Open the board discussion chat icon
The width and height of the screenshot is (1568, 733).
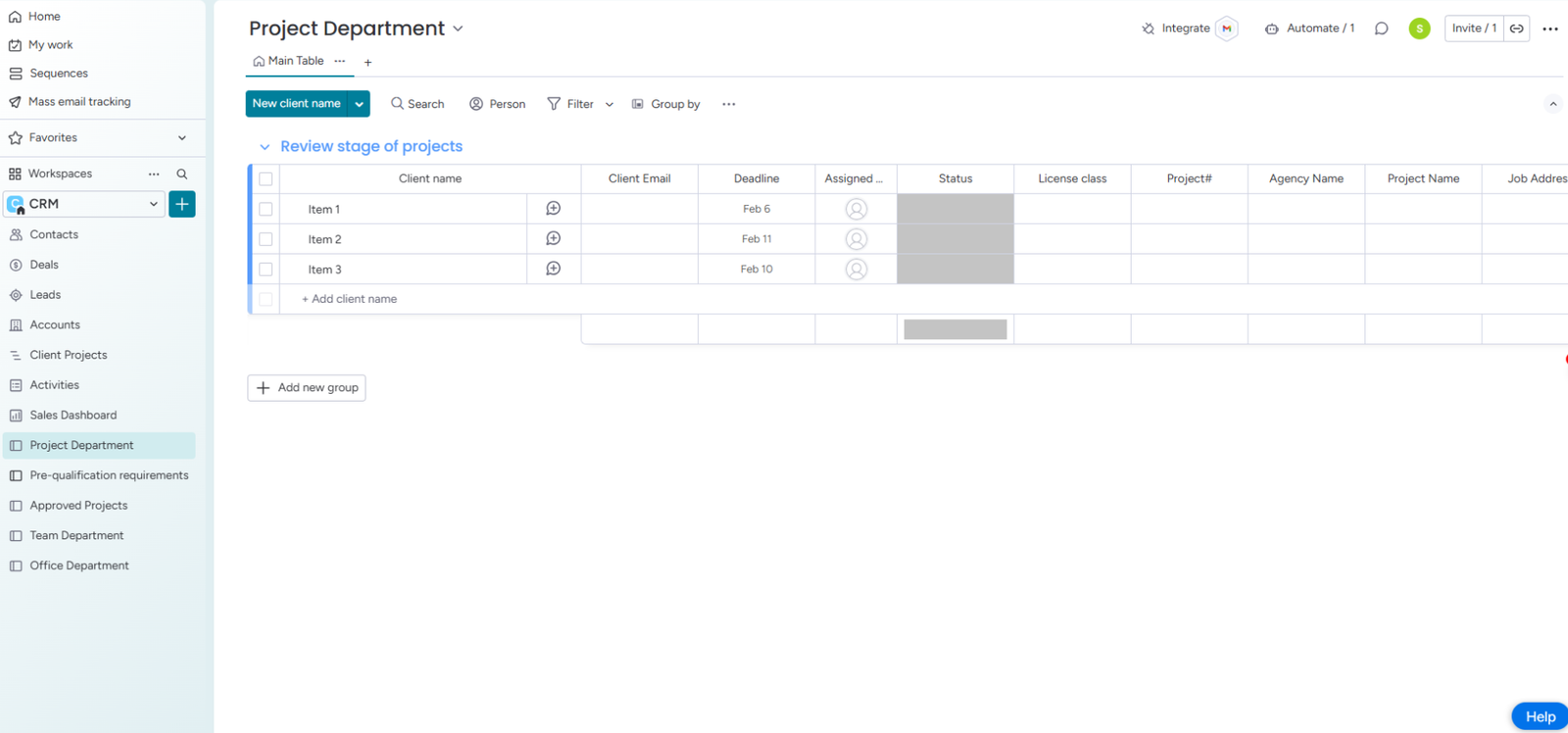[x=1381, y=28]
